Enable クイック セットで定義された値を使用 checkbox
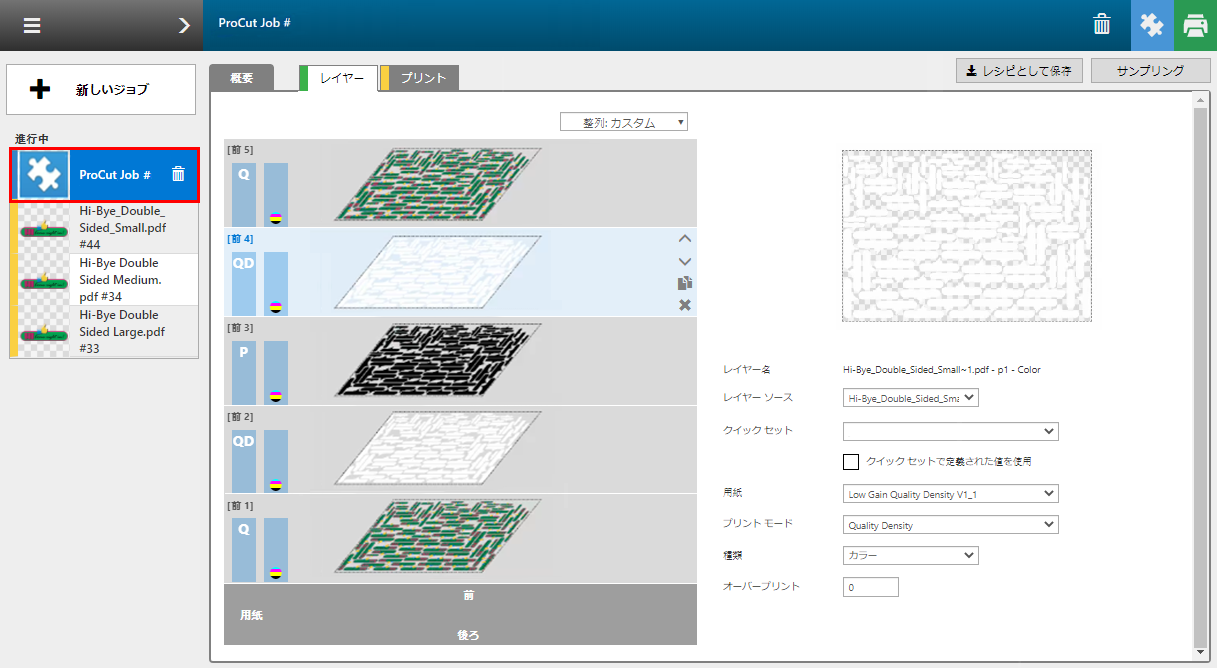1217x668 pixels. tap(851, 462)
